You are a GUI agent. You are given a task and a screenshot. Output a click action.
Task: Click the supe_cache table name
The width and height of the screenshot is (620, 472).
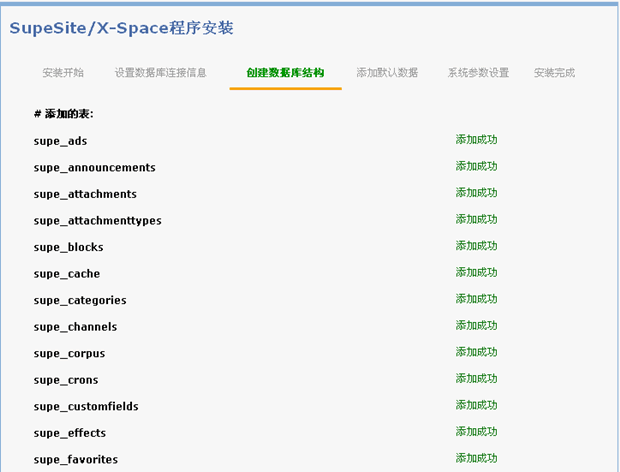(67, 274)
